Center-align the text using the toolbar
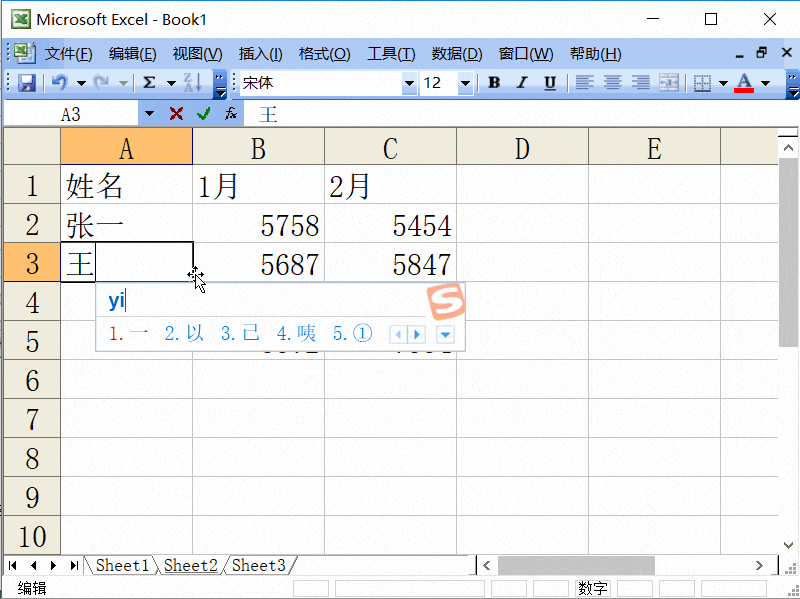Image resolution: width=800 pixels, height=599 pixels. [x=614, y=83]
